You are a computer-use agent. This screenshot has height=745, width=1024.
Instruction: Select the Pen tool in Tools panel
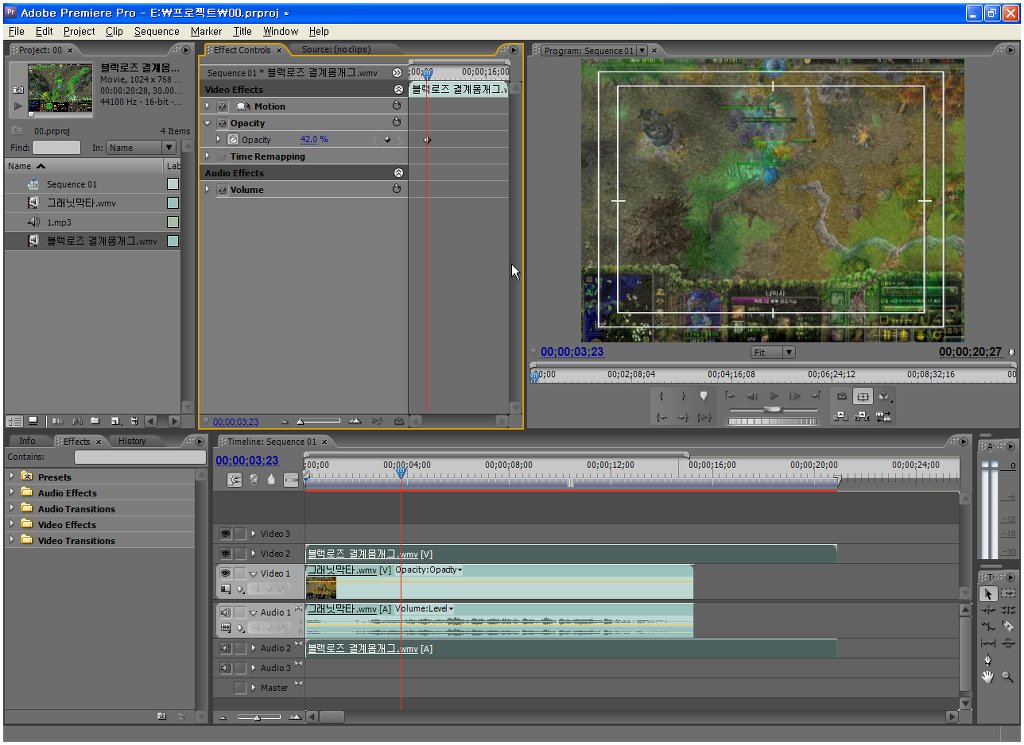pyautogui.click(x=988, y=659)
